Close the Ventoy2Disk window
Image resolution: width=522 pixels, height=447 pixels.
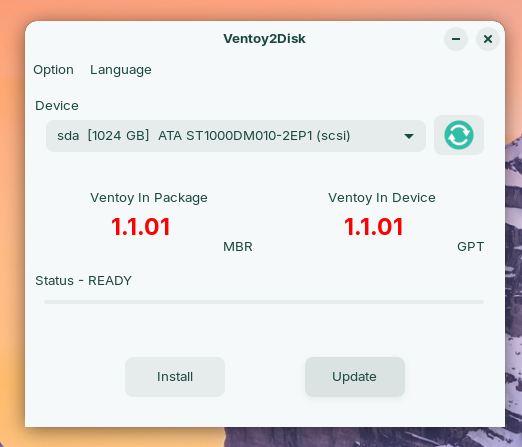tap(488, 39)
